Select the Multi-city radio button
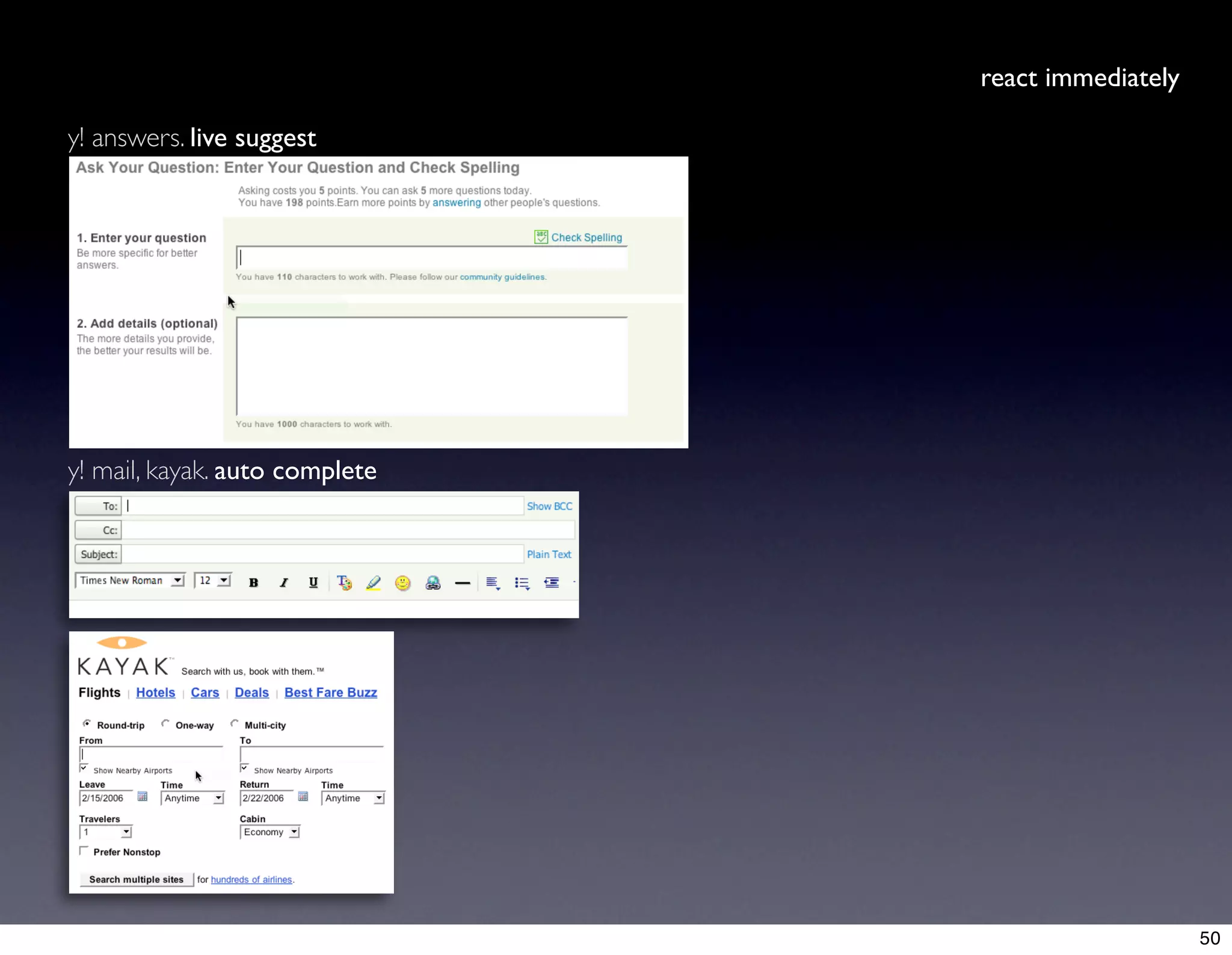The height and width of the screenshot is (955, 1232). pyautogui.click(x=234, y=723)
